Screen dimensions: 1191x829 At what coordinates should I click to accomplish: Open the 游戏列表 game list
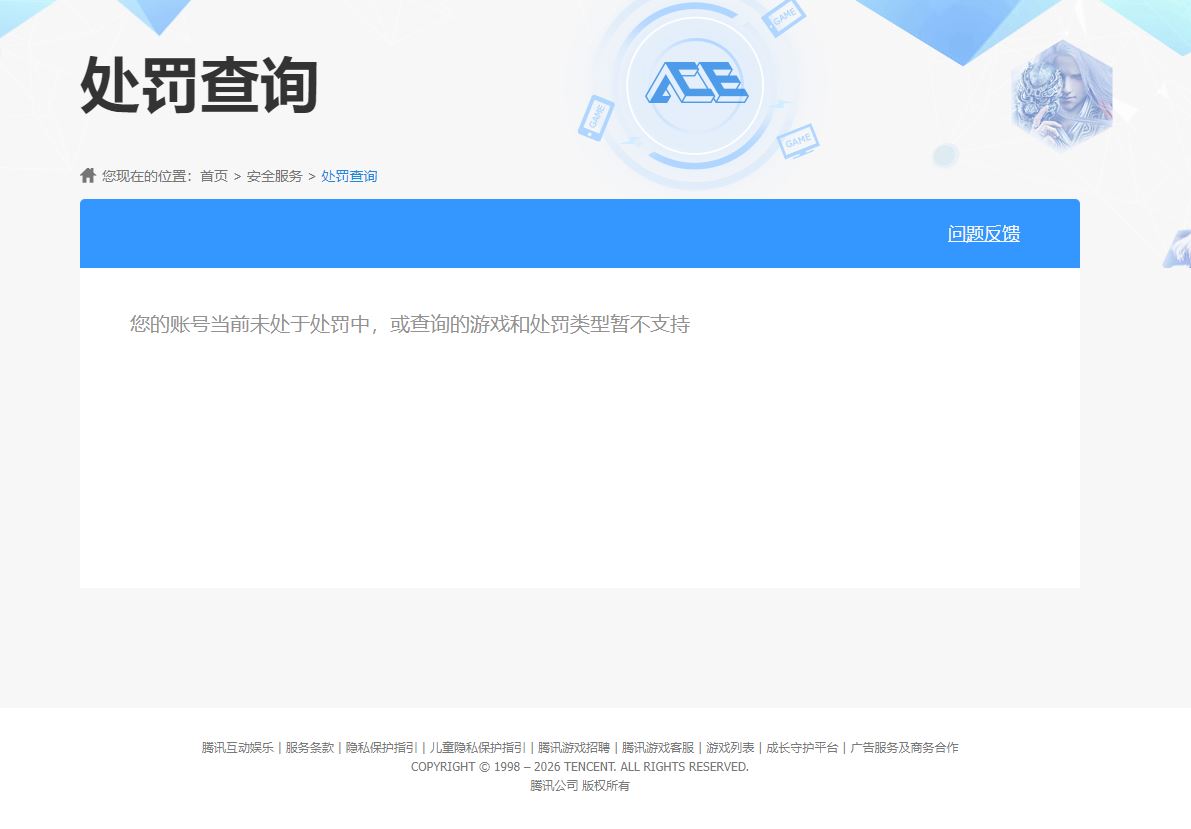click(726, 747)
